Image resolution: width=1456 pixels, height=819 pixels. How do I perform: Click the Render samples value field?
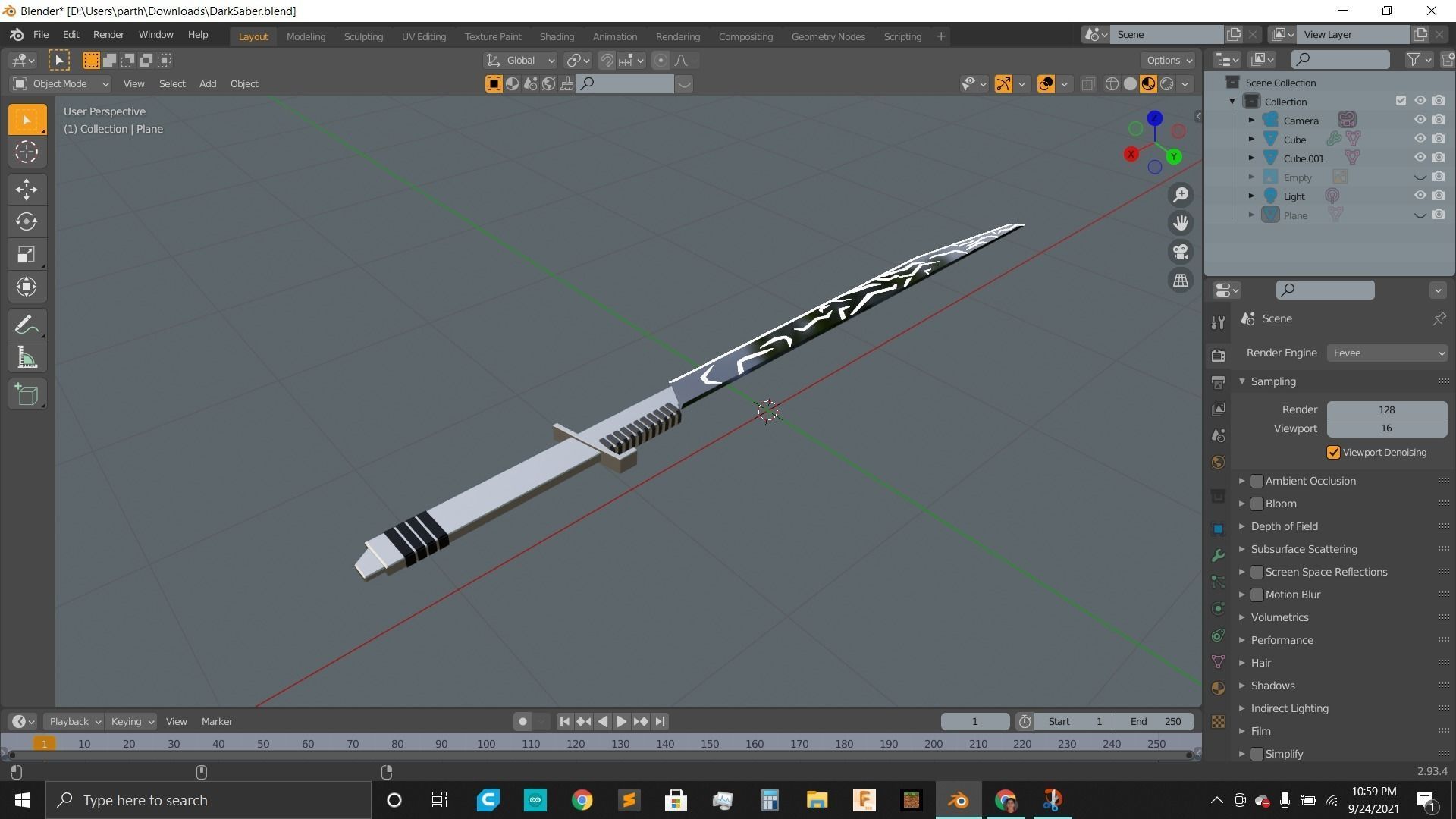[x=1387, y=409]
